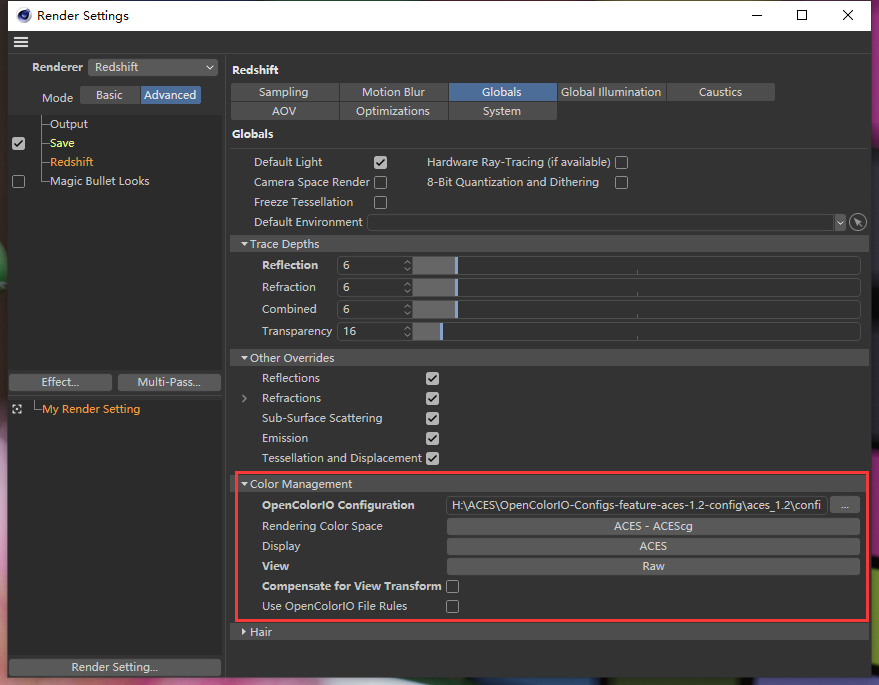Click the Refraction depth value field
The width and height of the screenshot is (879, 685).
coord(370,287)
